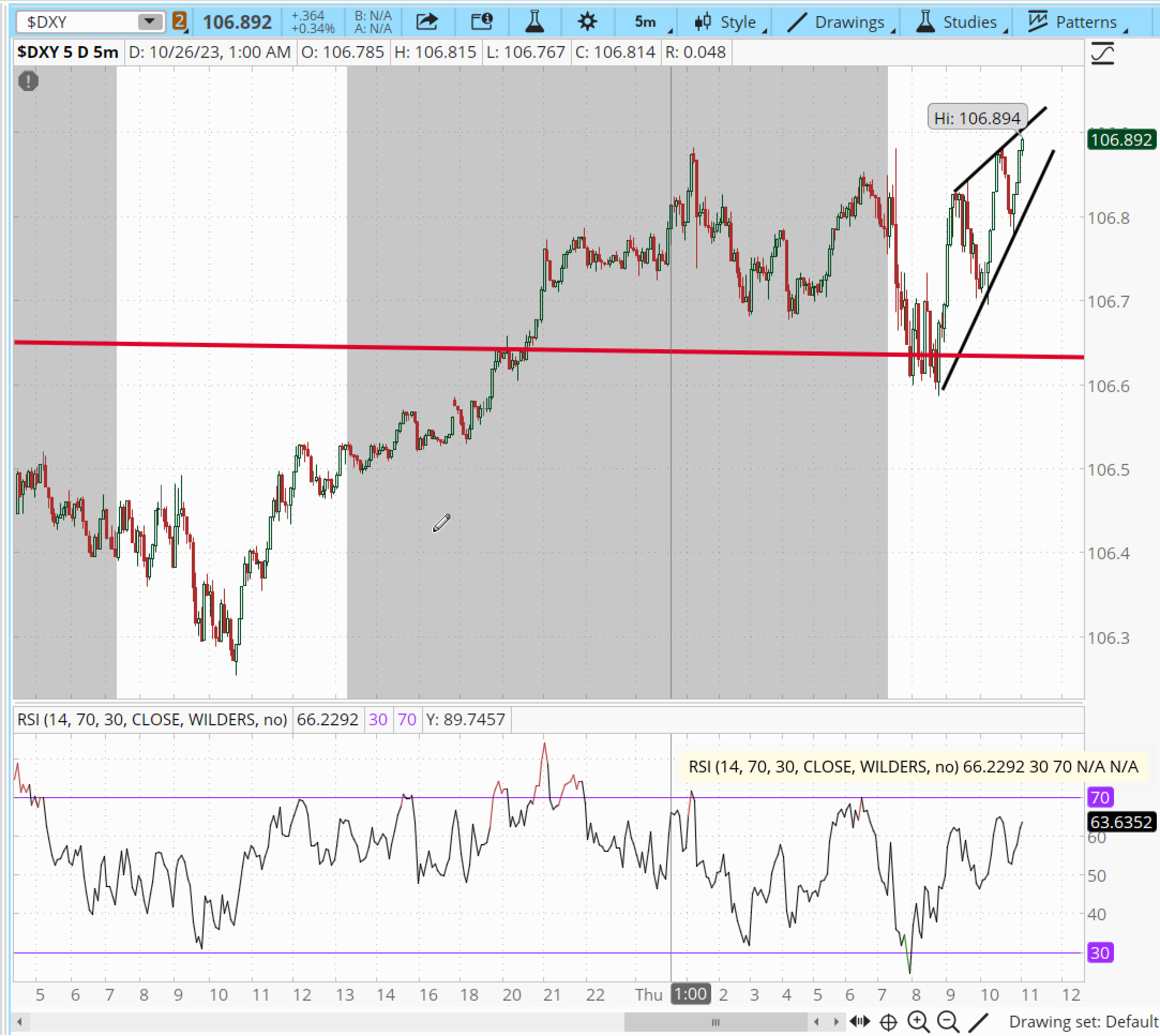The width and height of the screenshot is (1160, 1036).
Task: Click the zoom in magnifier icon
Action: 918,1022
